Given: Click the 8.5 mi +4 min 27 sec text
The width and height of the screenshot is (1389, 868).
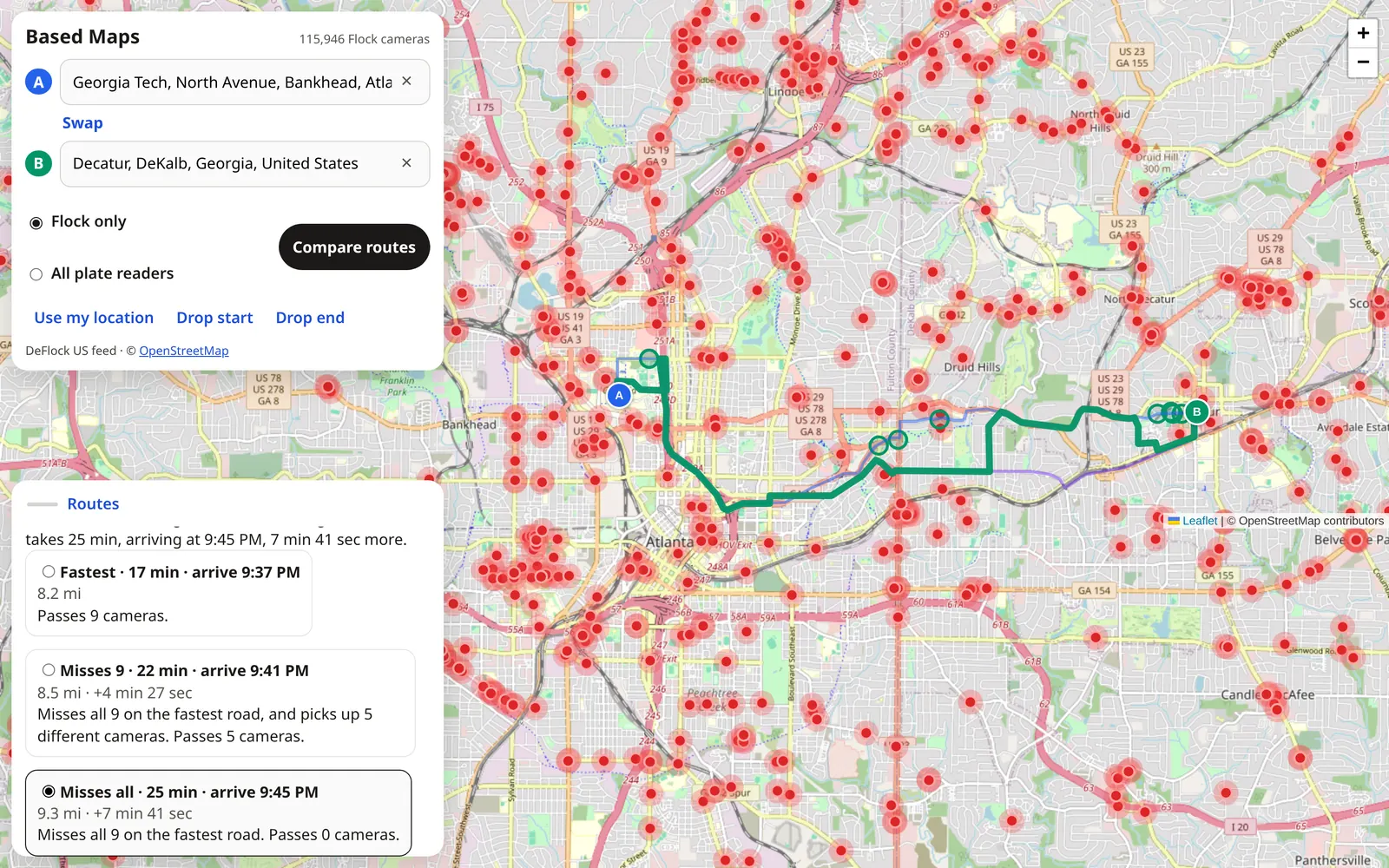Looking at the screenshot, I should (115, 693).
